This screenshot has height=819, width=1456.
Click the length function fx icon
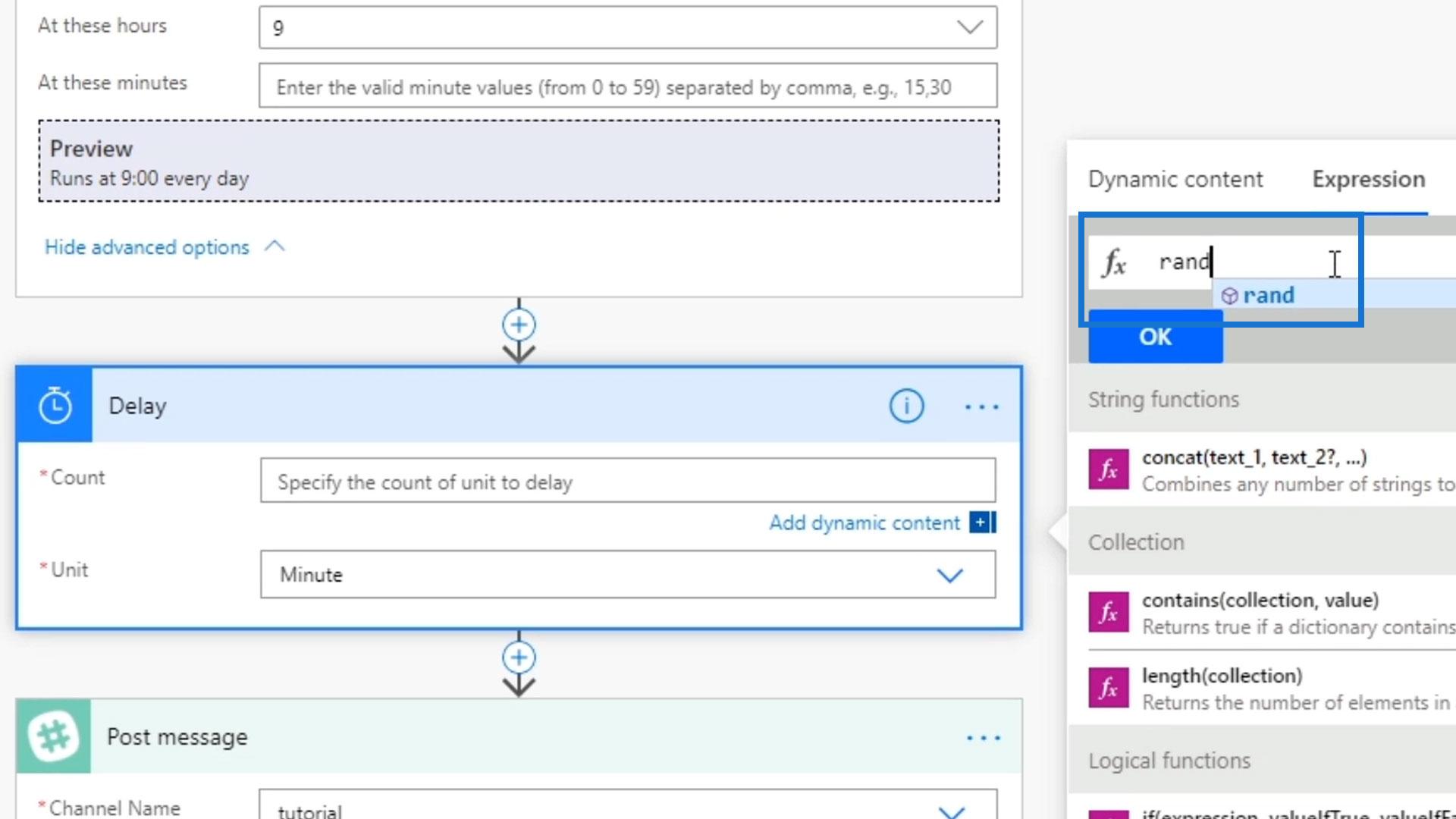click(1108, 688)
